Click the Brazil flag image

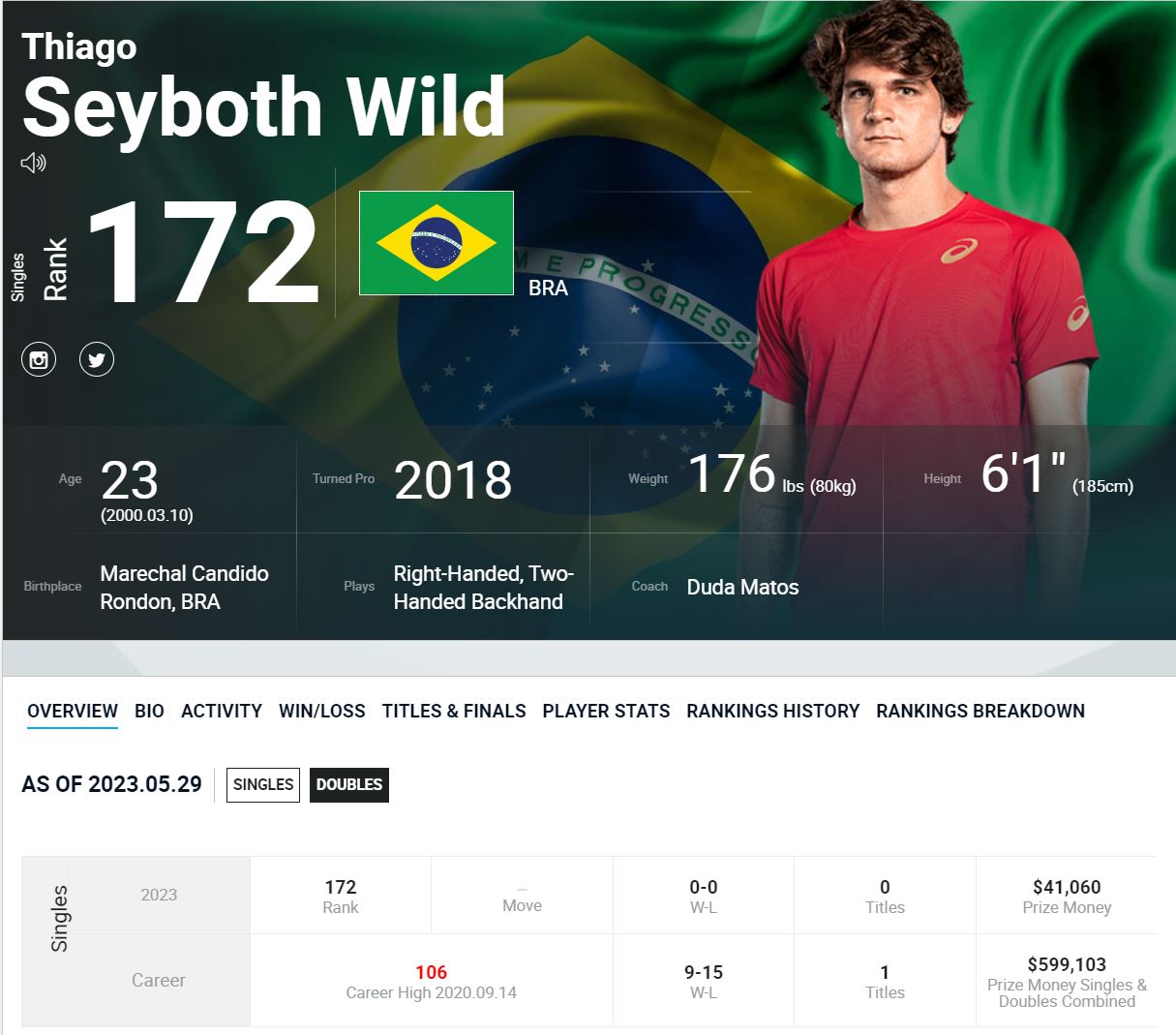click(x=437, y=243)
